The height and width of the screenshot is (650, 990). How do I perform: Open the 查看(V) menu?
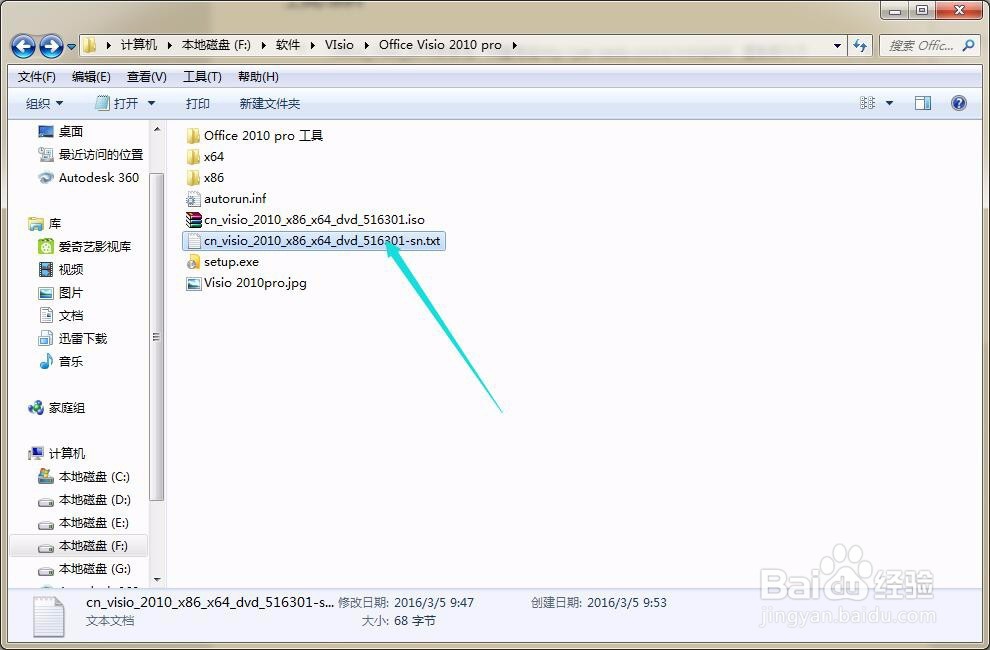coord(146,77)
